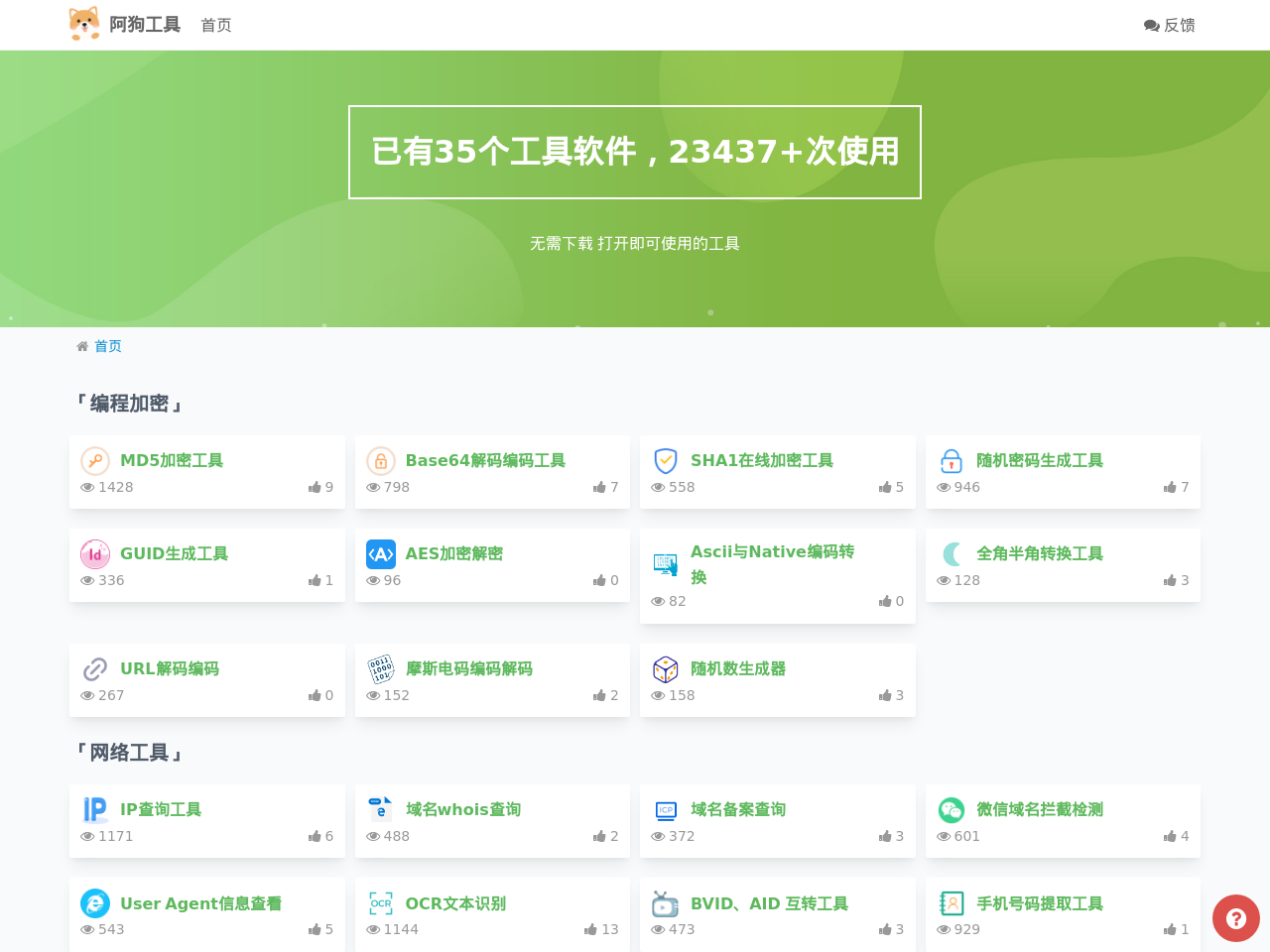Open the 微信域名拦截检测 WeChat icon
This screenshot has height=952, width=1270.
coord(951,809)
